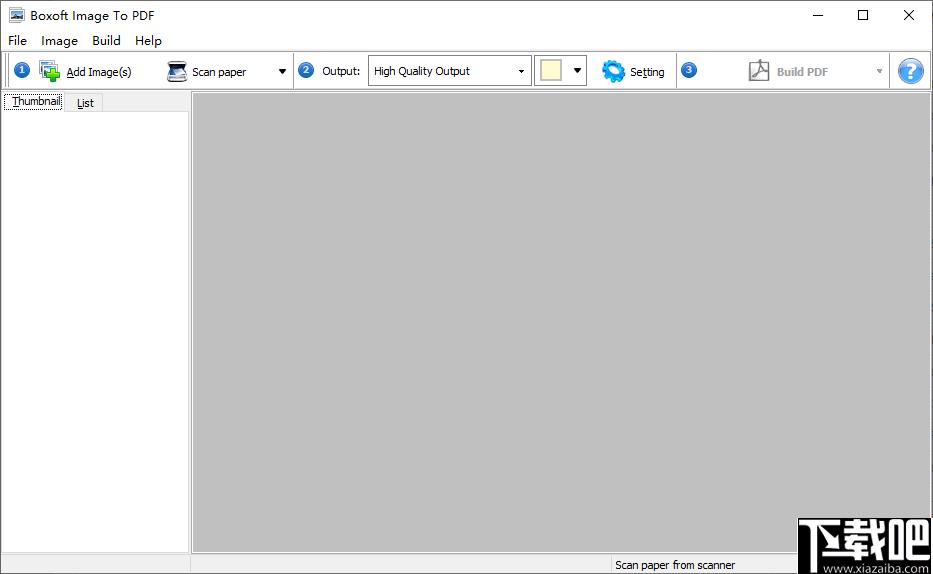Image resolution: width=933 pixels, height=574 pixels.
Task: Open help with the blue question mark icon
Action: [x=910, y=71]
